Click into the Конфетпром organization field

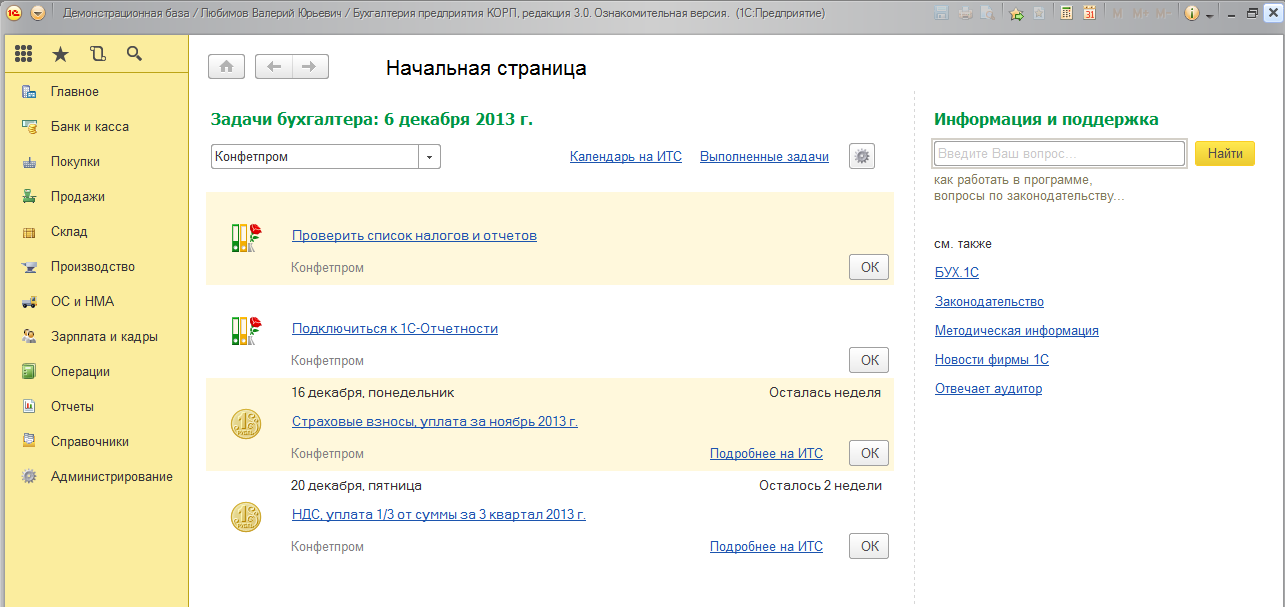315,157
